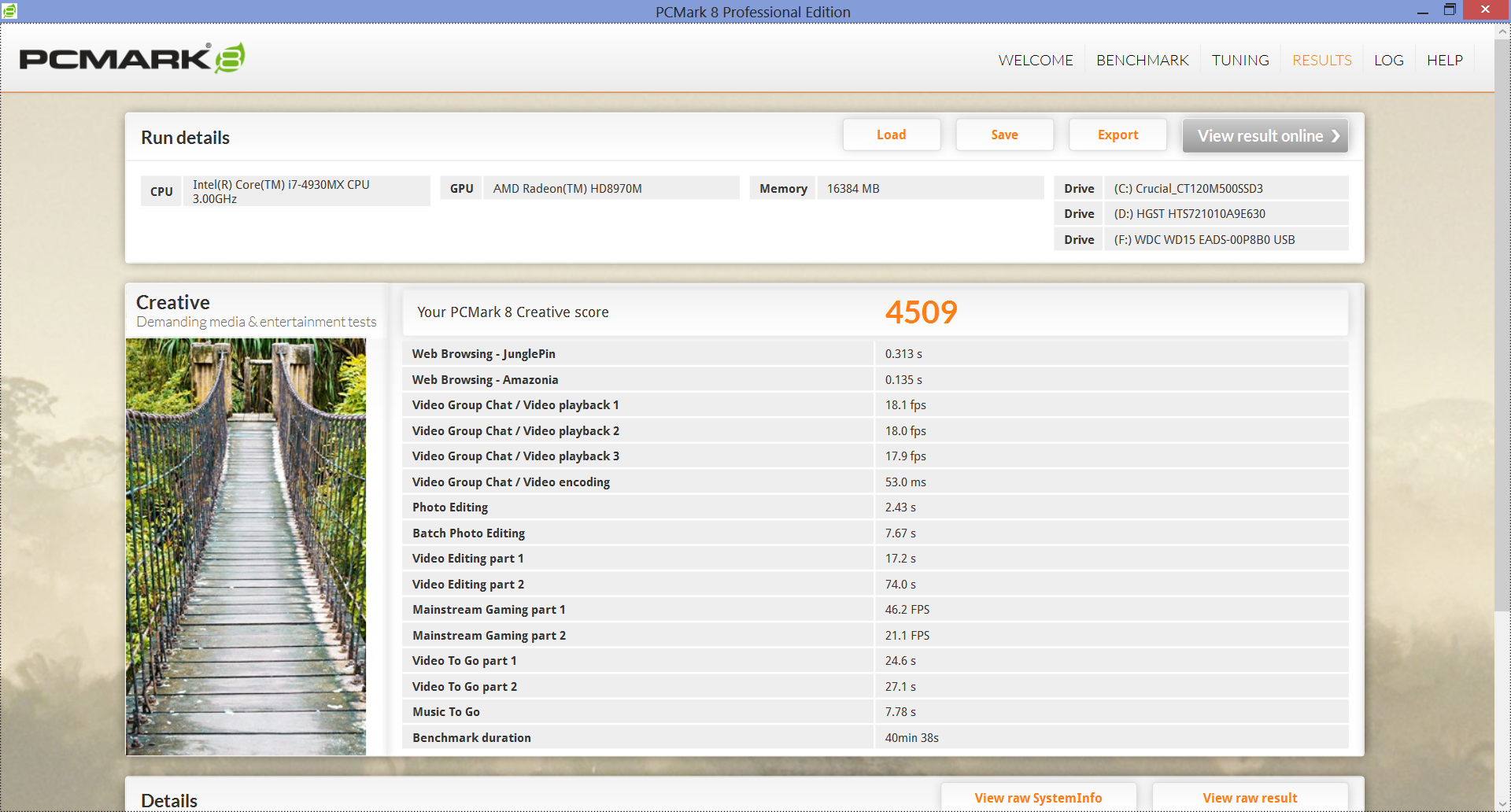The width and height of the screenshot is (1511, 812).
Task: Open View raw SystemInfo
Action: (x=1038, y=797)
